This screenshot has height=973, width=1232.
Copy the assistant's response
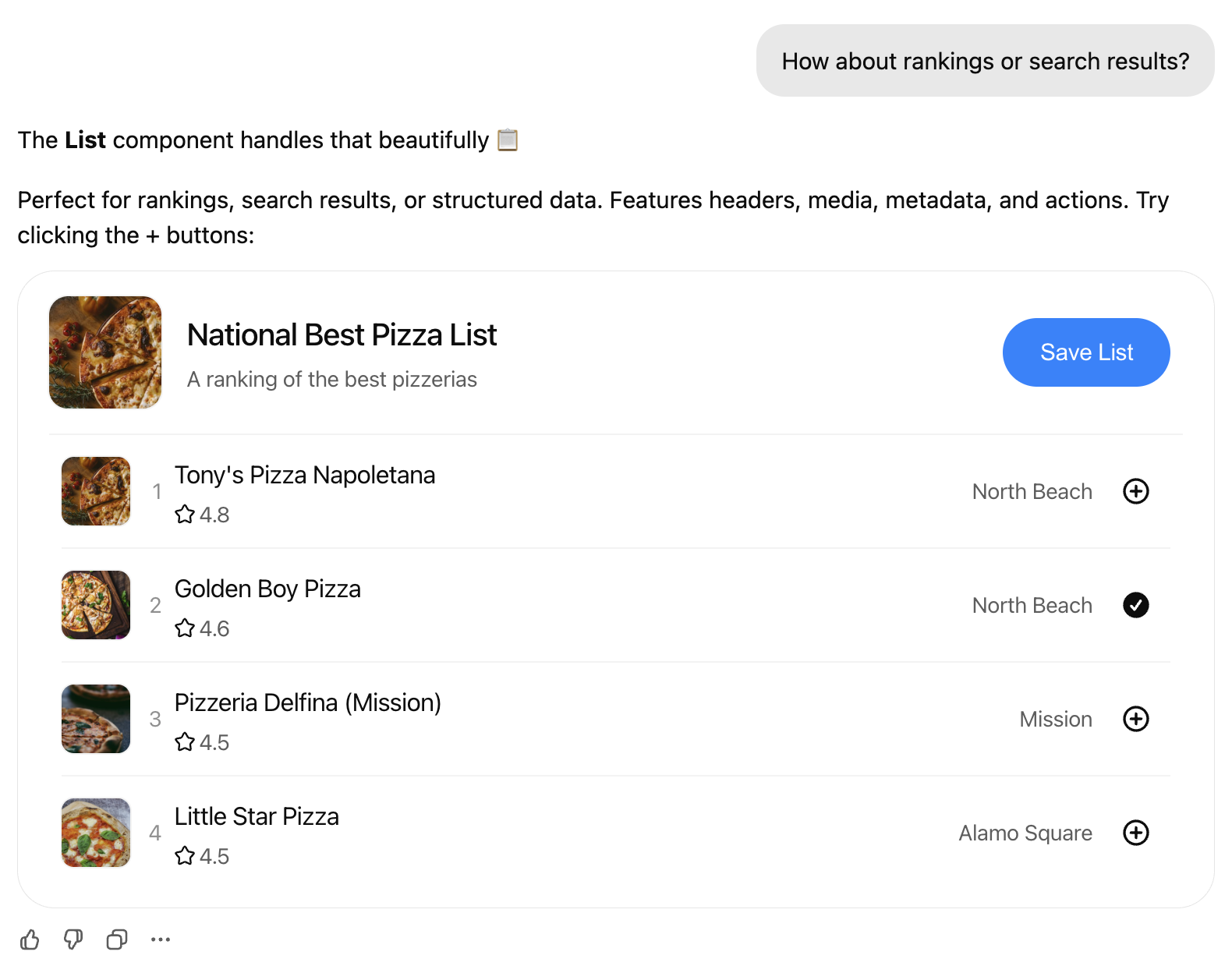(117, 939)
